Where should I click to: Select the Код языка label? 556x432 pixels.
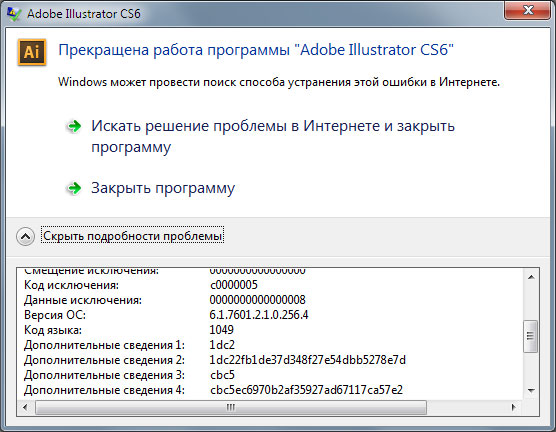point(52,330)
